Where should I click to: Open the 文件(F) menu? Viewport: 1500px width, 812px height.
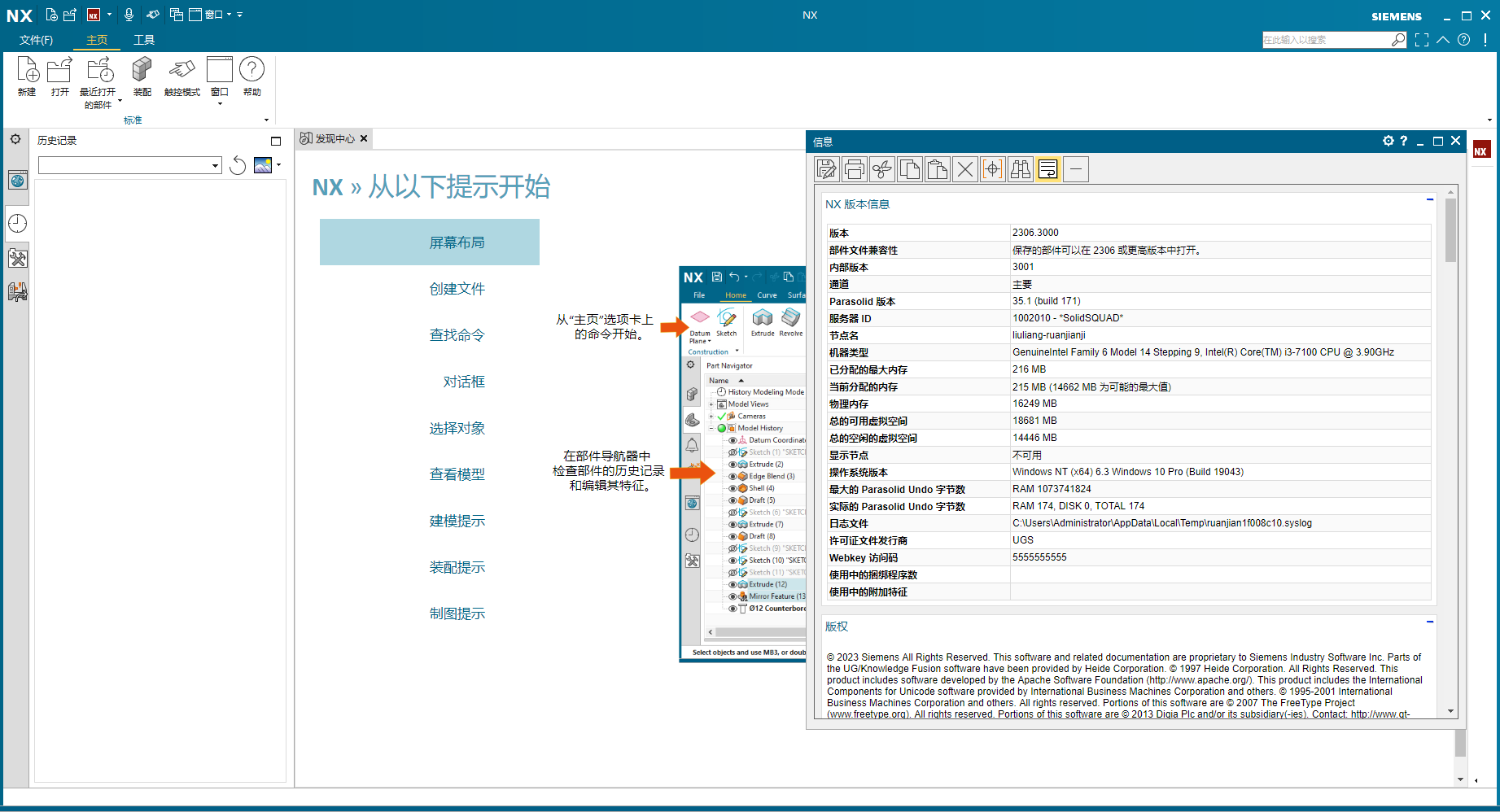pos(35,39)
